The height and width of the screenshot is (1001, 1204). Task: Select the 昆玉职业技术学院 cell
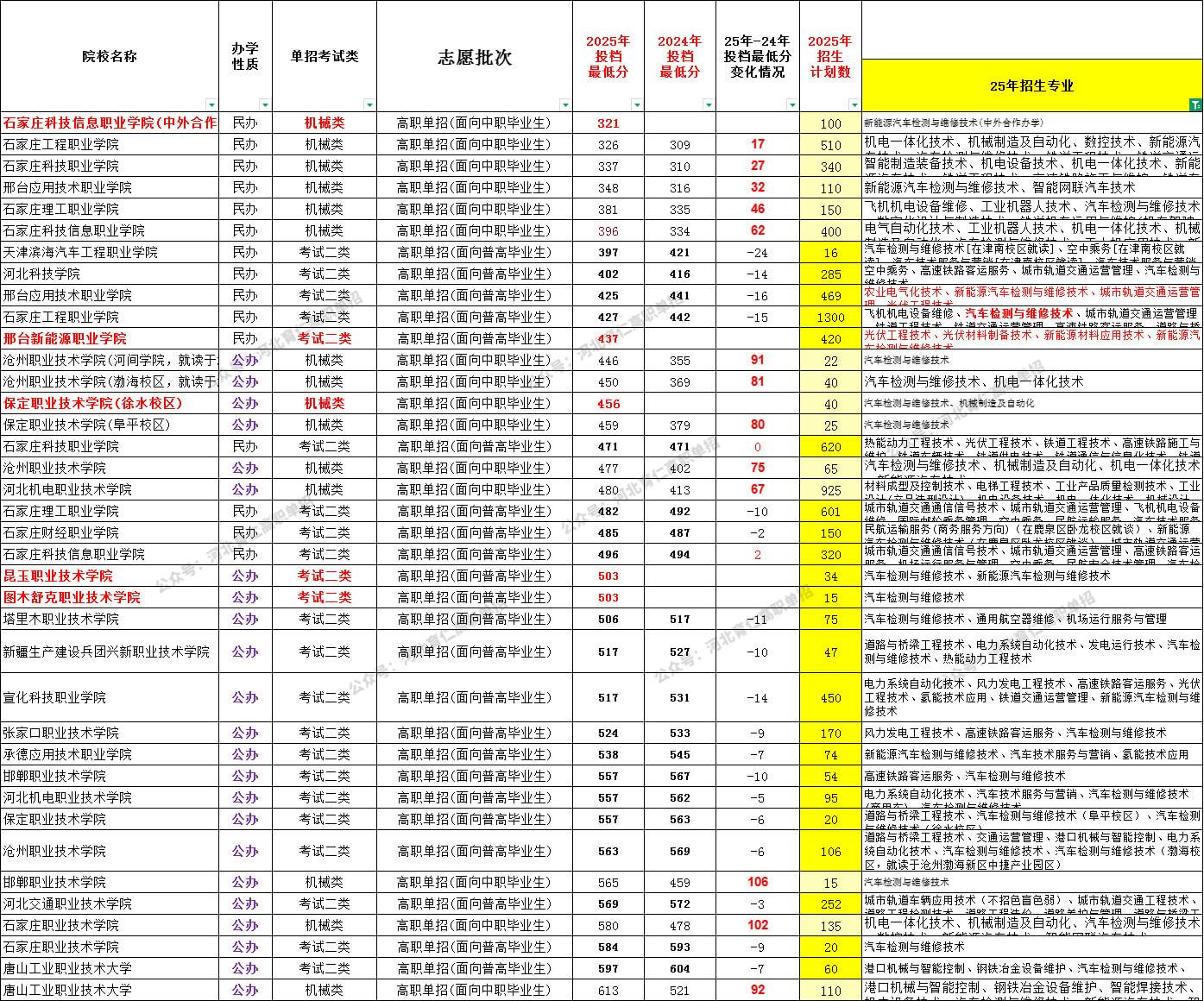[110, 576]
